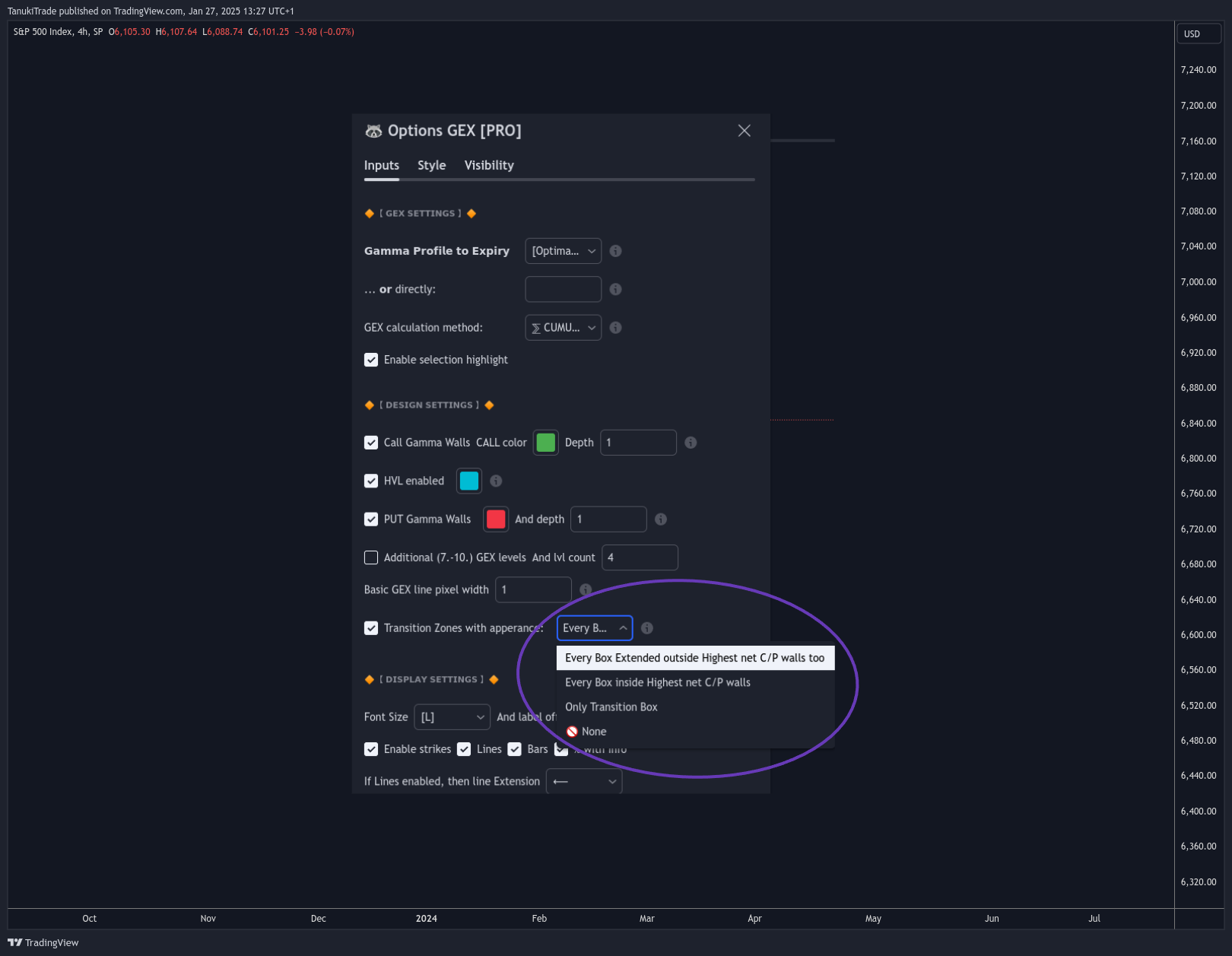The height and width of the screenshot is (956, 1232).
Task: Open the Font Size dropdown
Action: pos(452,717)
